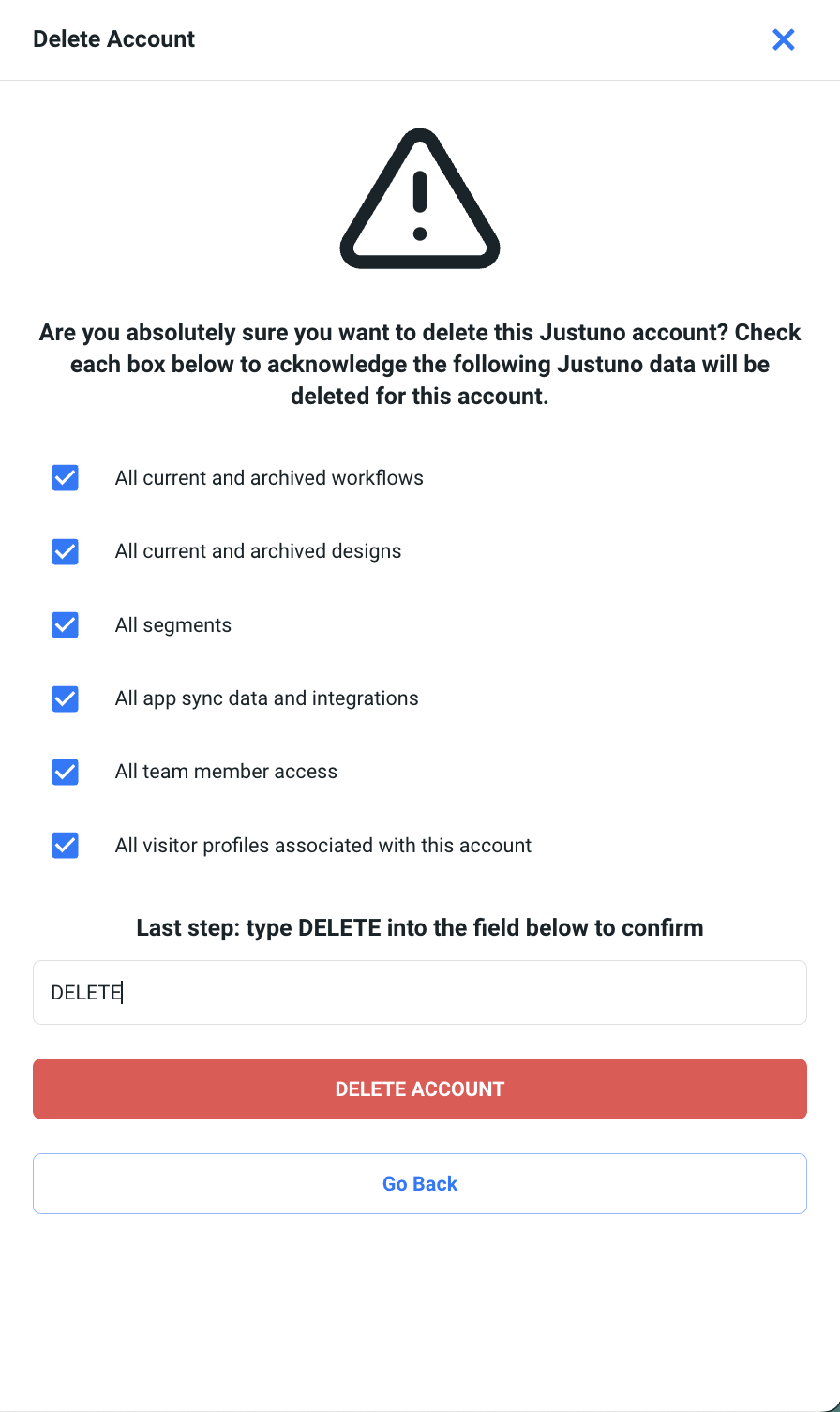Click the 'All current and archived workflows' label text
This screenshot has height=1412, width=840.
(x=269, y=478)
